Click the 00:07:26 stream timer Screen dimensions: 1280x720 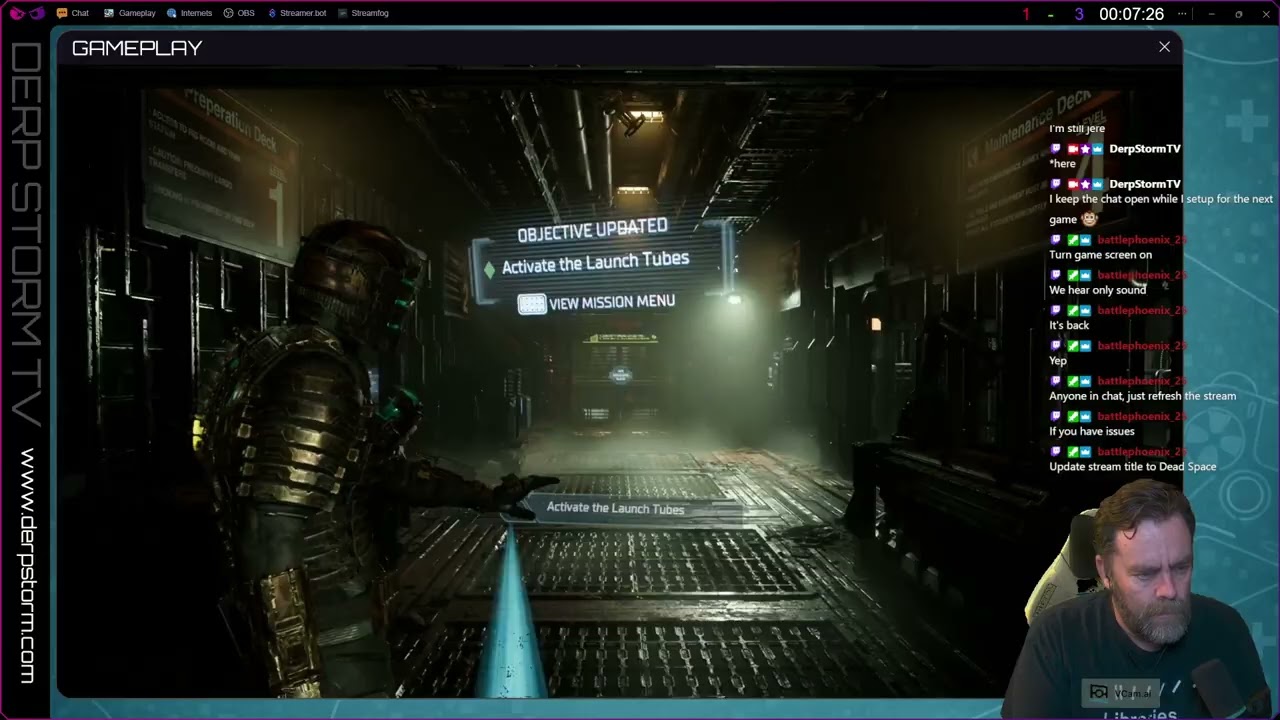click(1131, 14)
